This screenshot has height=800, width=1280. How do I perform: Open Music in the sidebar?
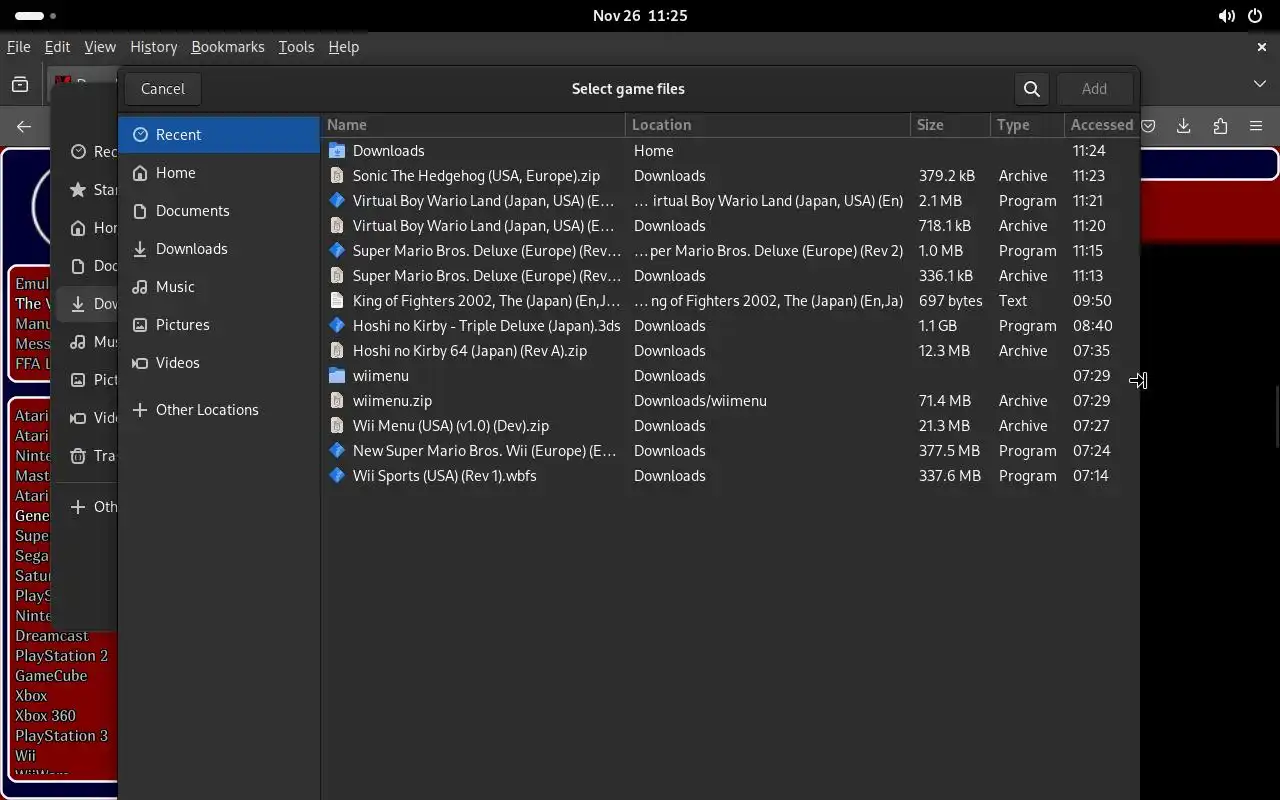pyautogui.click(x=219, y=286)
